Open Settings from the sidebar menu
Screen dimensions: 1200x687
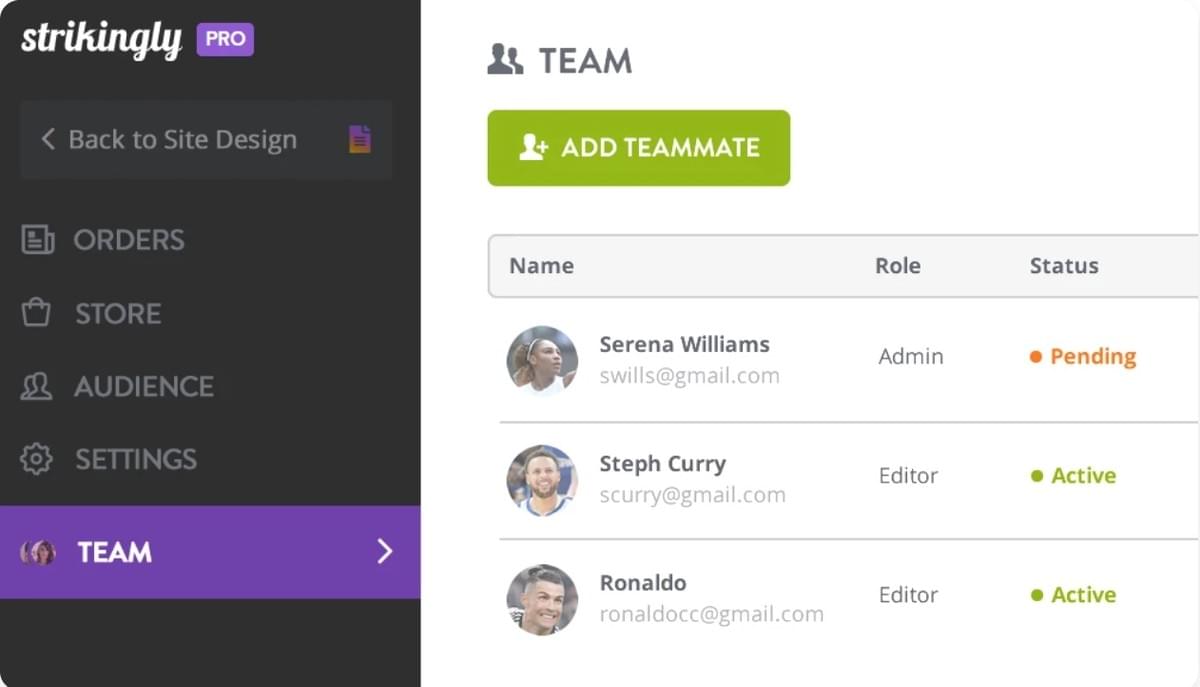coord(135,459)
